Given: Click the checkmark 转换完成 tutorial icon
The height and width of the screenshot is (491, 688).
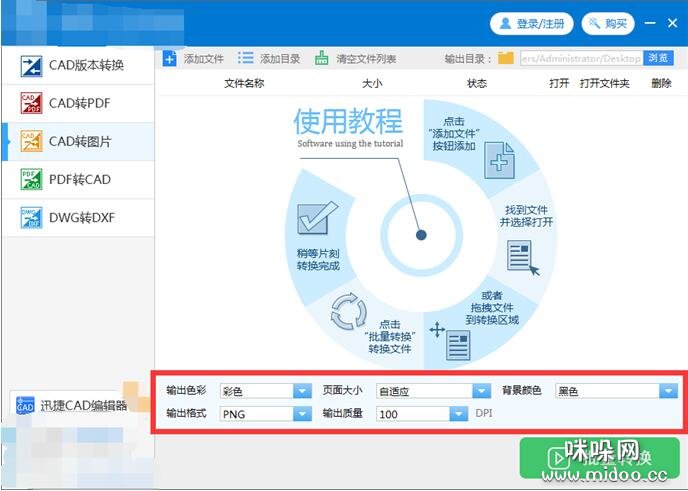Looking at the screenshot, I should (x=317, y=218).
